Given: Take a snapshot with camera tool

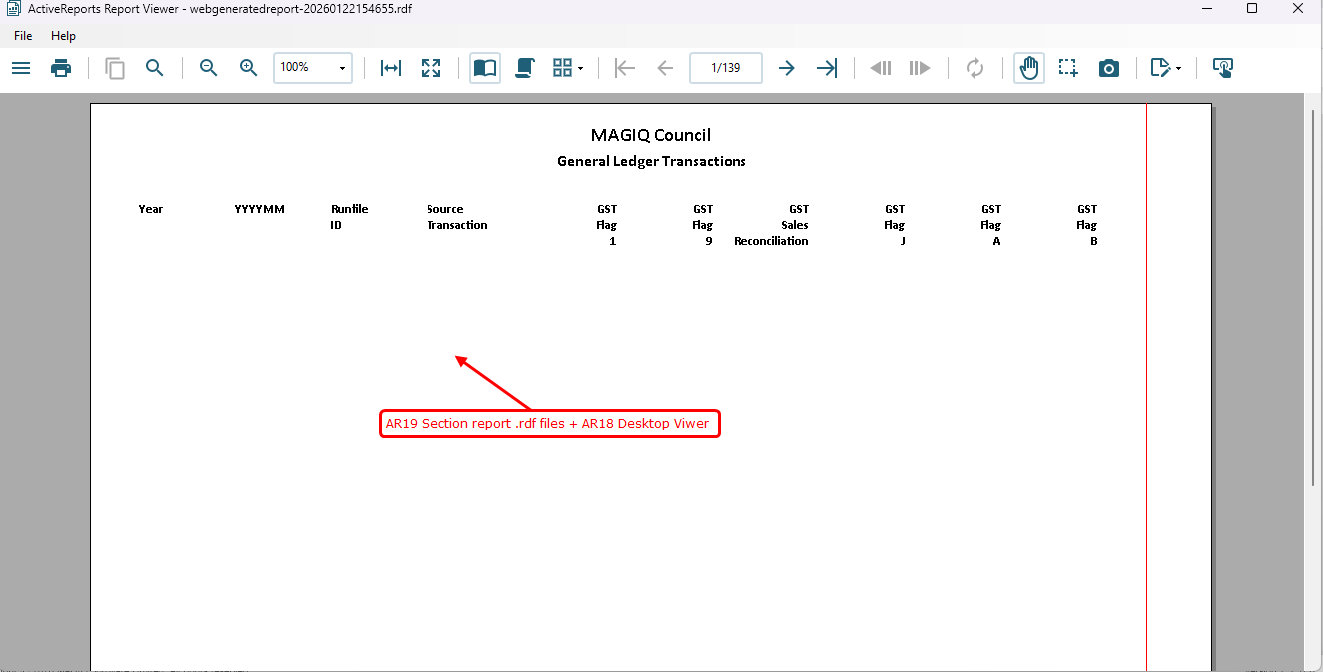Looking at the screenshot, I should [1108, 68].
